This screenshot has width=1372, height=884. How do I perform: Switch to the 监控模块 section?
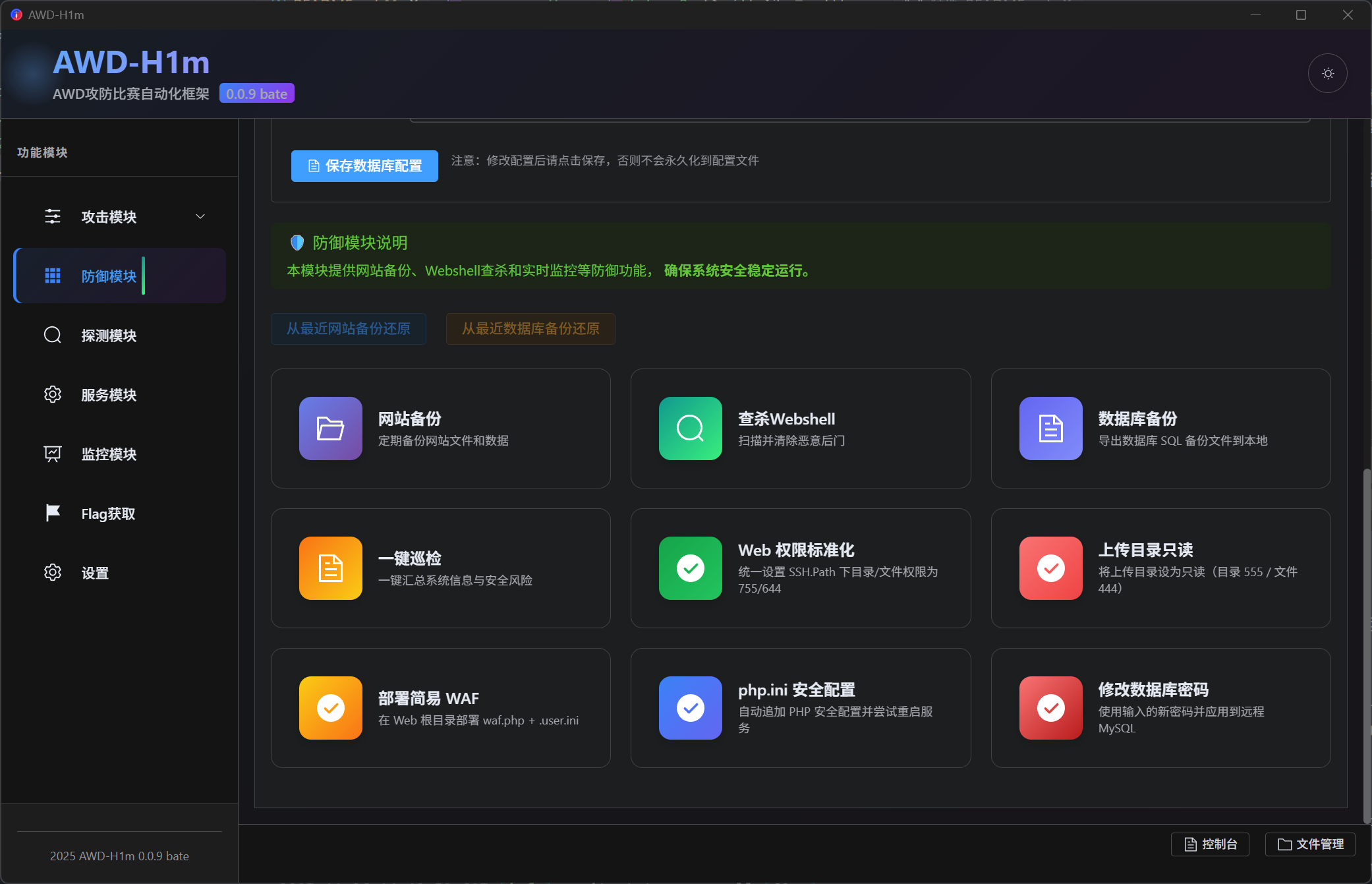point(109,454)
